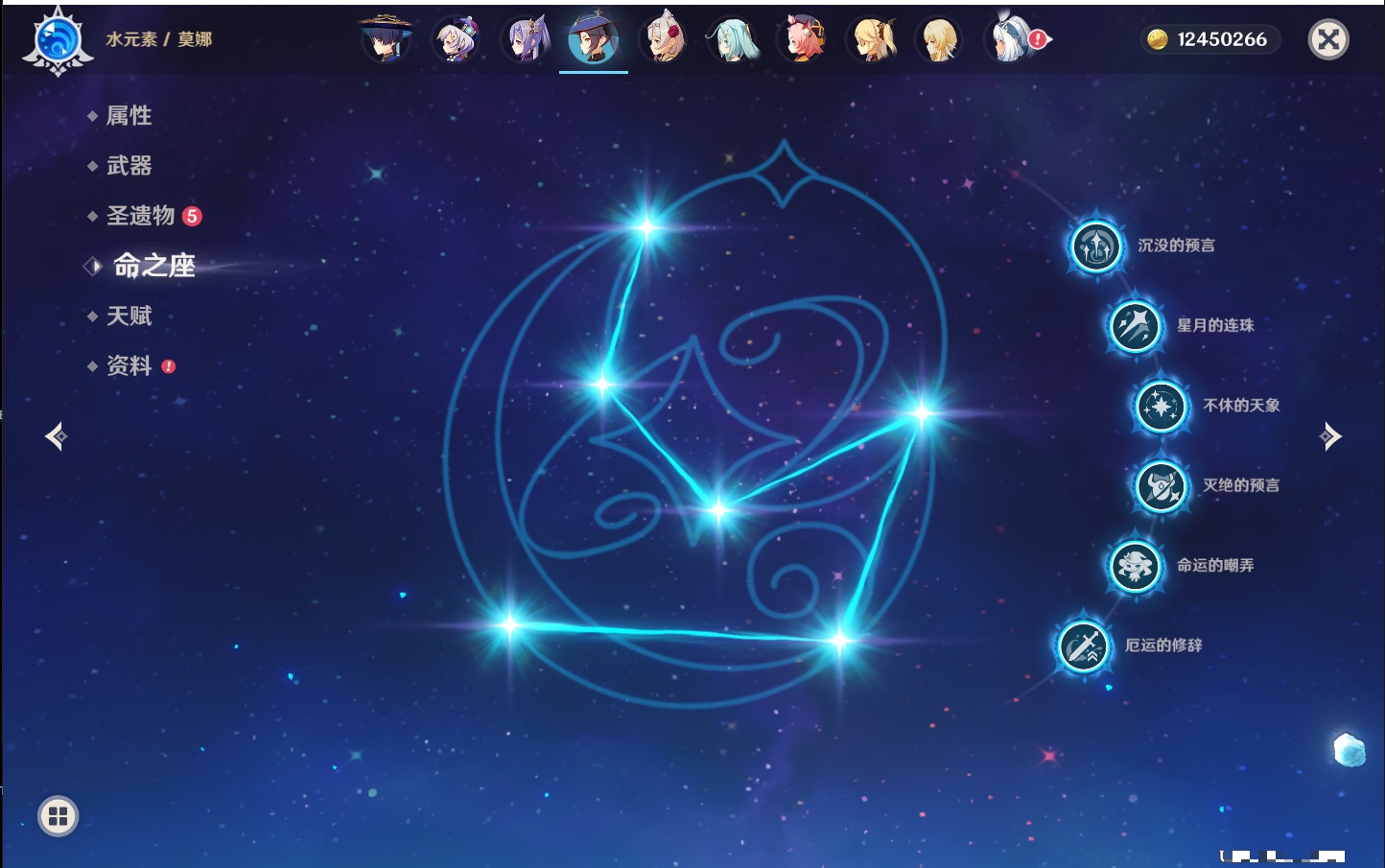This screenshot has height=868, width=1385.
Task: Click the red alert dot beside 资料
Action: click(169, 366)
